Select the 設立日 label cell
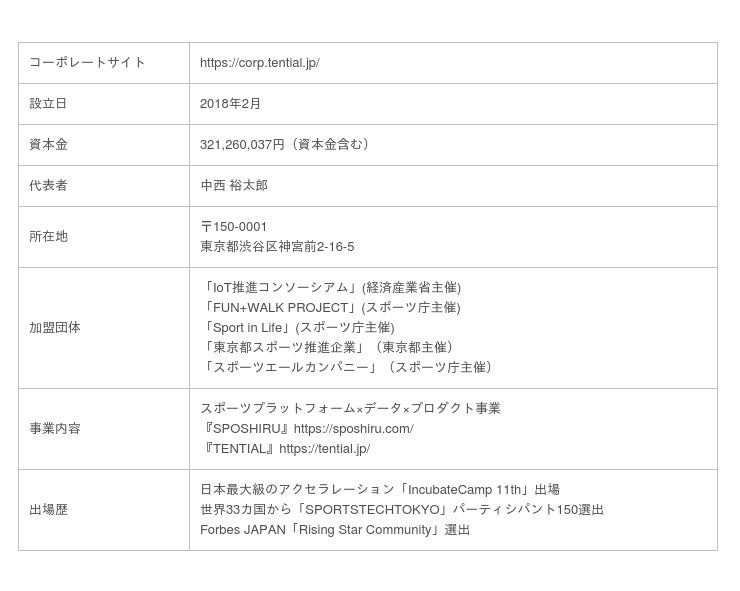 click(48, 104)
